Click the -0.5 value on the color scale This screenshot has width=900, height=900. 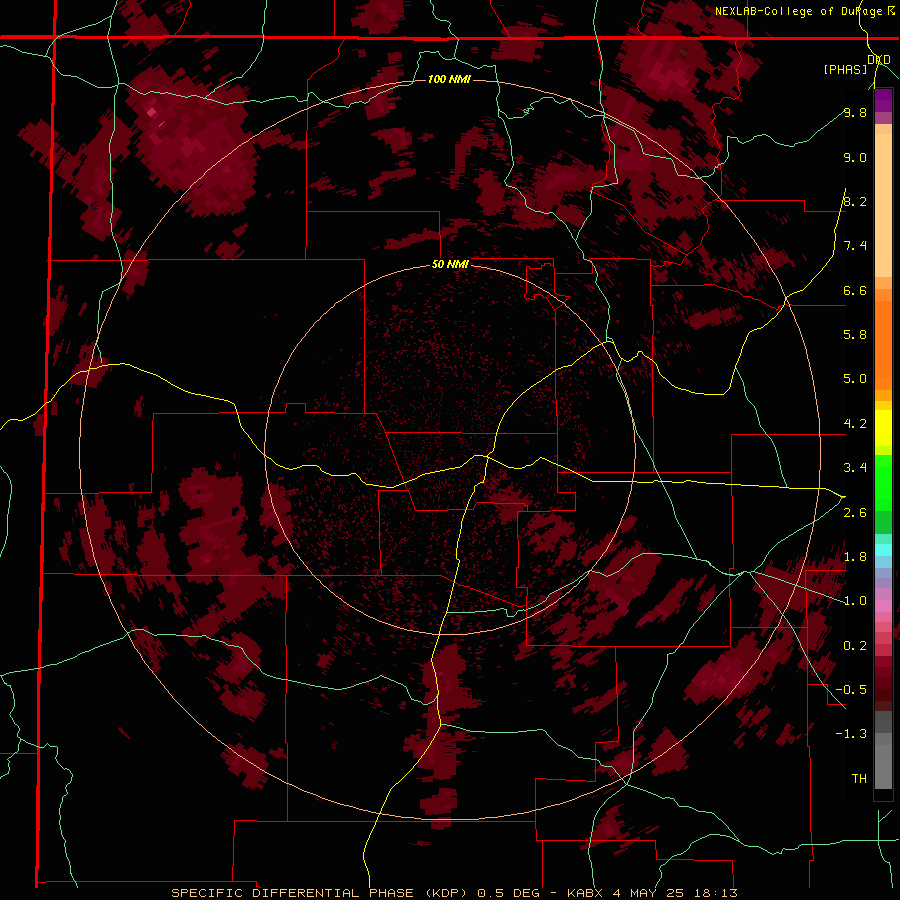coord(851,690)
